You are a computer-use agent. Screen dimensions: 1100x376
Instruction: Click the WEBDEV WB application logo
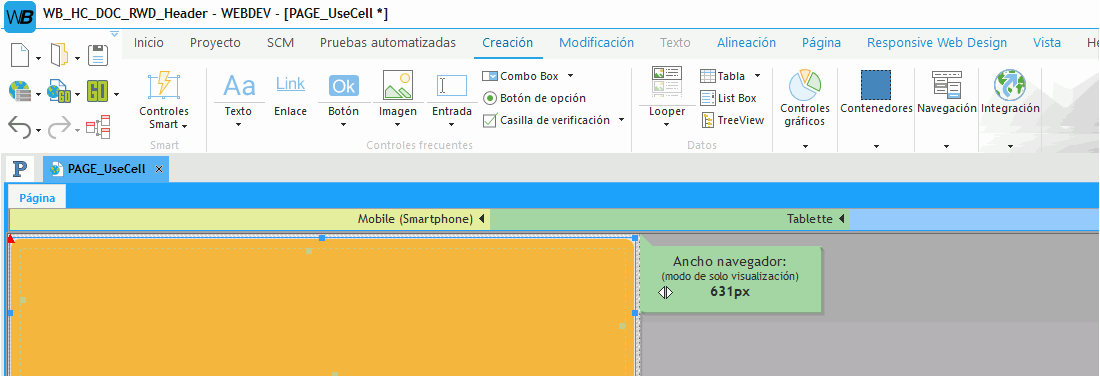[20, 16]
